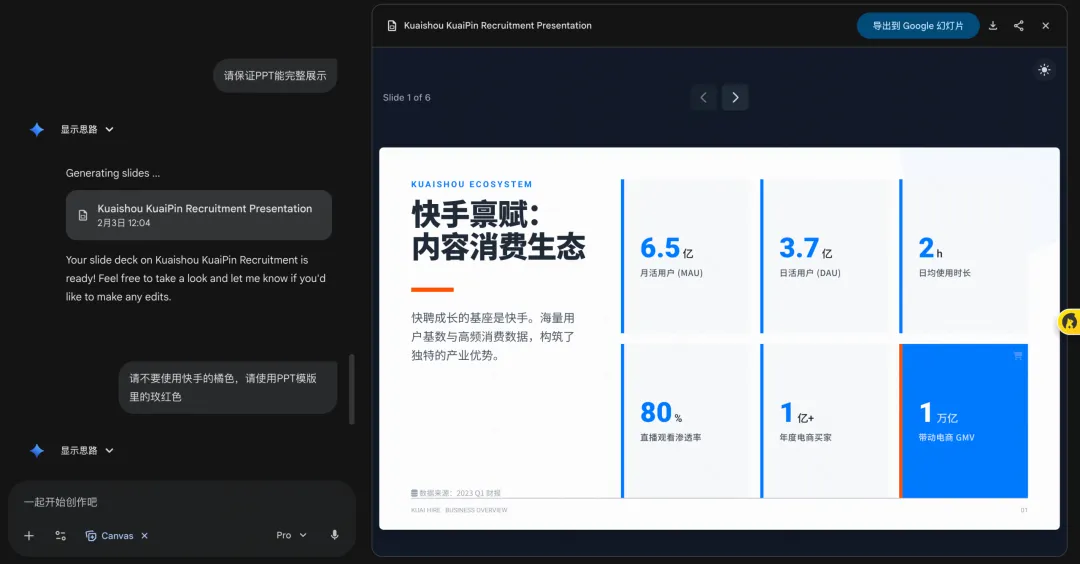1080x564 pixels.
Task: Go to the next slide
Action: (x=735, y=97)
